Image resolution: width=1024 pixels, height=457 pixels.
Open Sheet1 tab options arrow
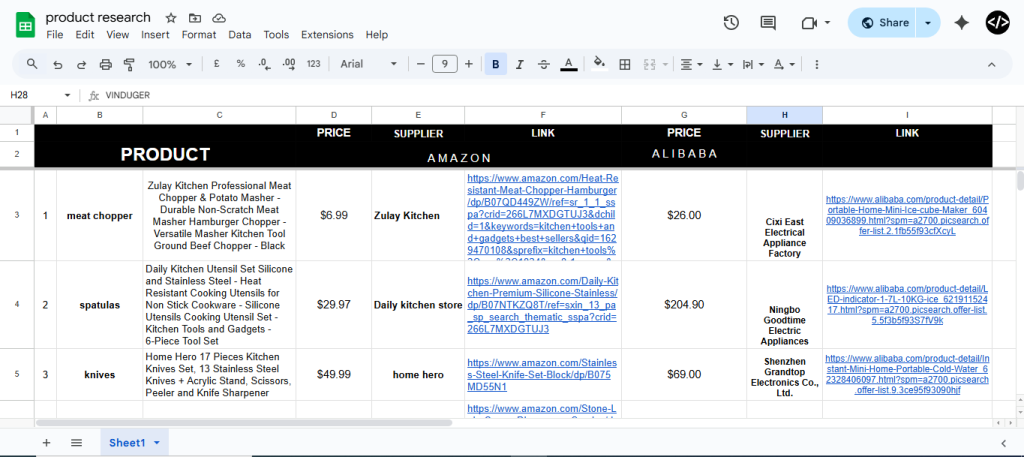pos(157,443)
